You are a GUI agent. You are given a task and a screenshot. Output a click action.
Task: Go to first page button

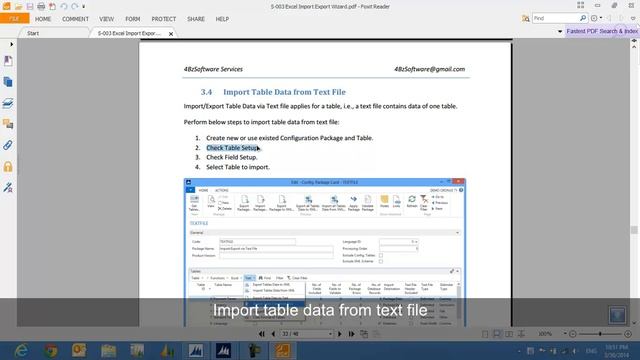(262, 334)
